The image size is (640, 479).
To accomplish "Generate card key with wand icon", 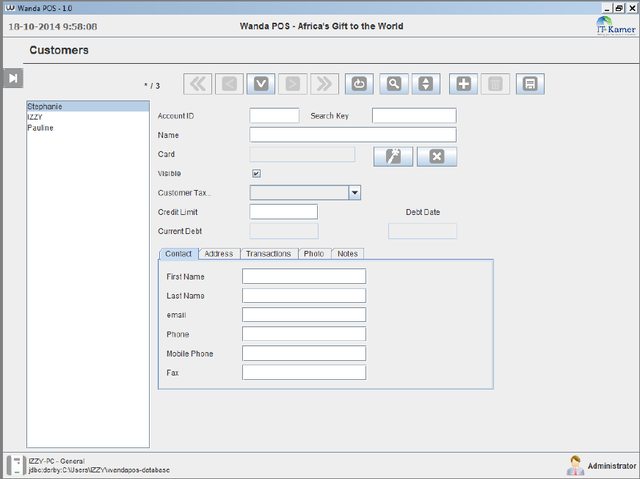I will pyautogui.click(x=392, y=155).
